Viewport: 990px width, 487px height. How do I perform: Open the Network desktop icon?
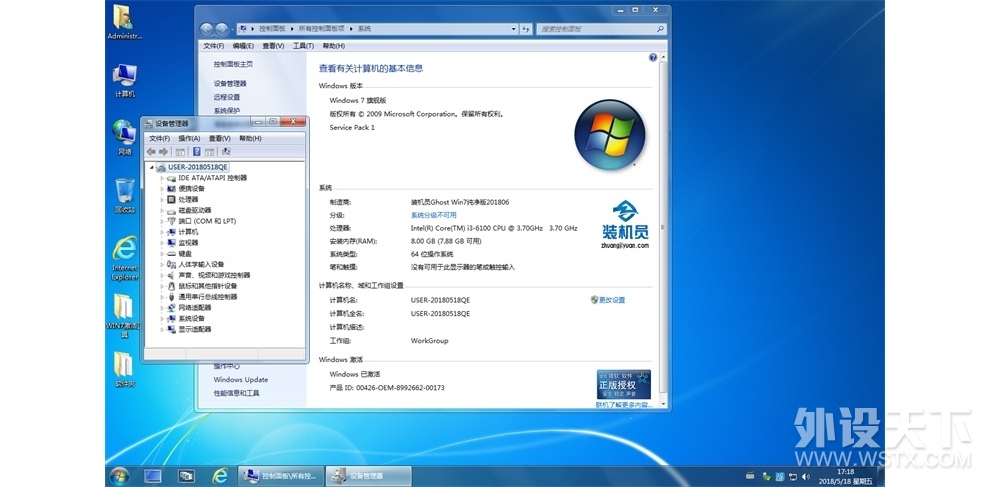tap(124, 138)
